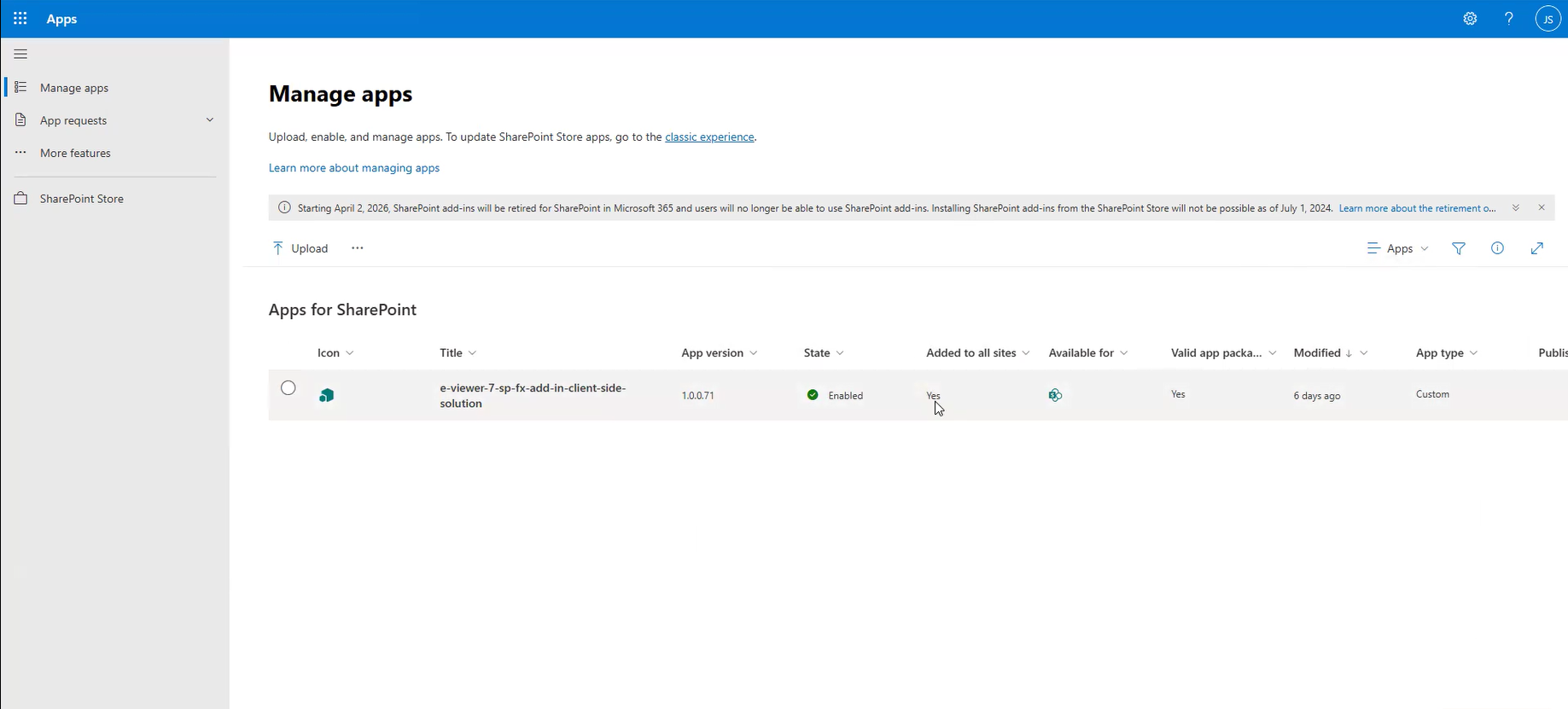Open the Apps view switcher dropdown
This screenshot has width=1568, height=709.
click(x=1397, y=248)
